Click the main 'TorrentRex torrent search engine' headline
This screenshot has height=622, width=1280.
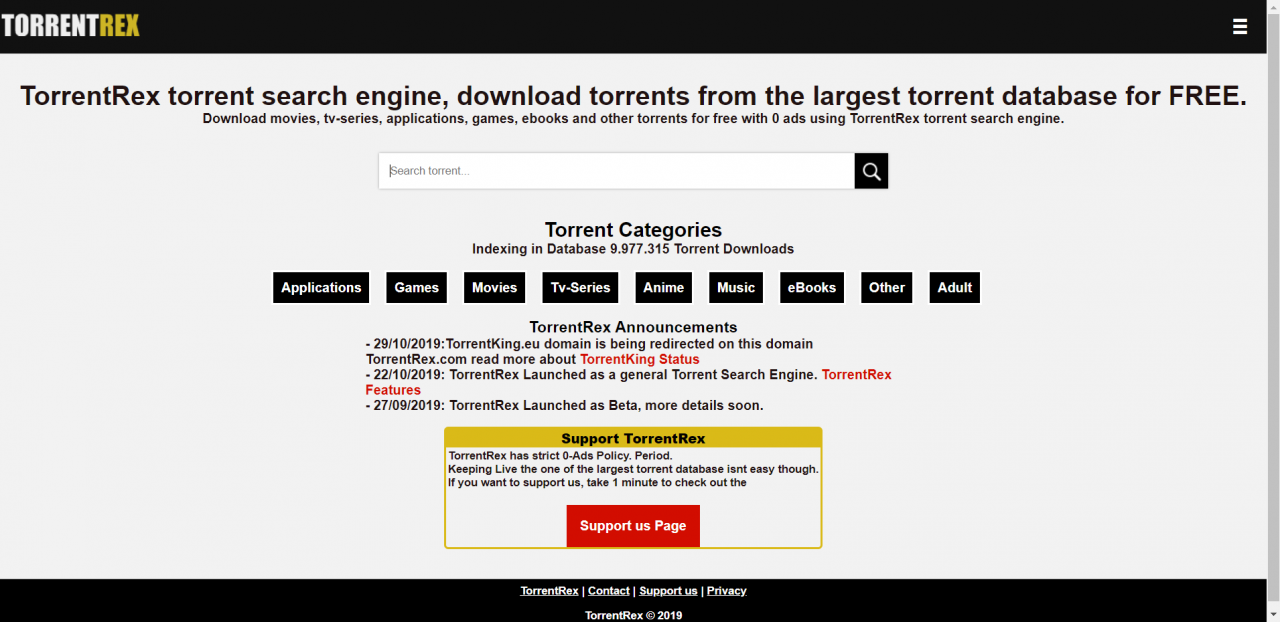pos(633,96)
